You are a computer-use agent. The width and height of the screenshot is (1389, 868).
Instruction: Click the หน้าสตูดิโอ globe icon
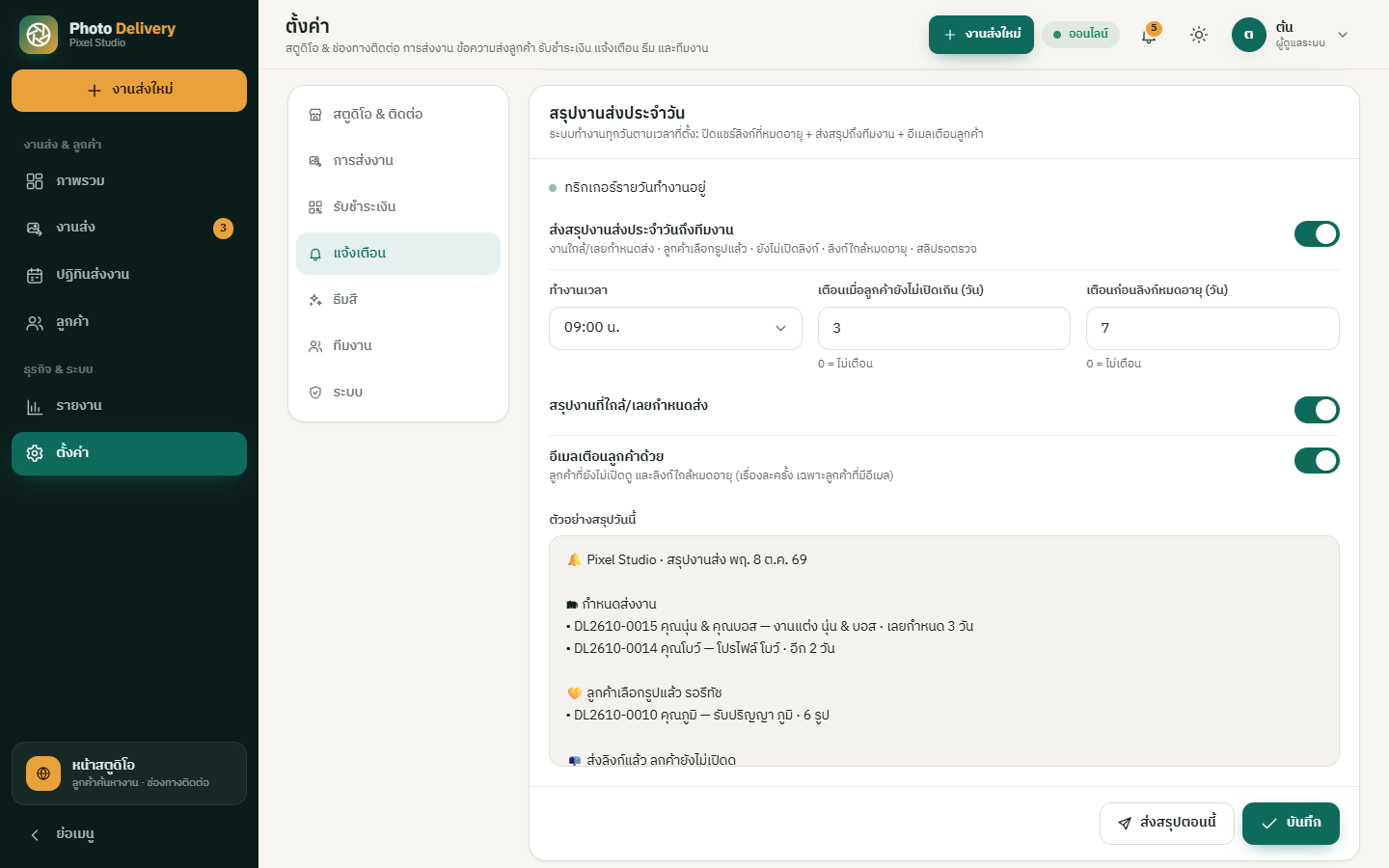43,773
